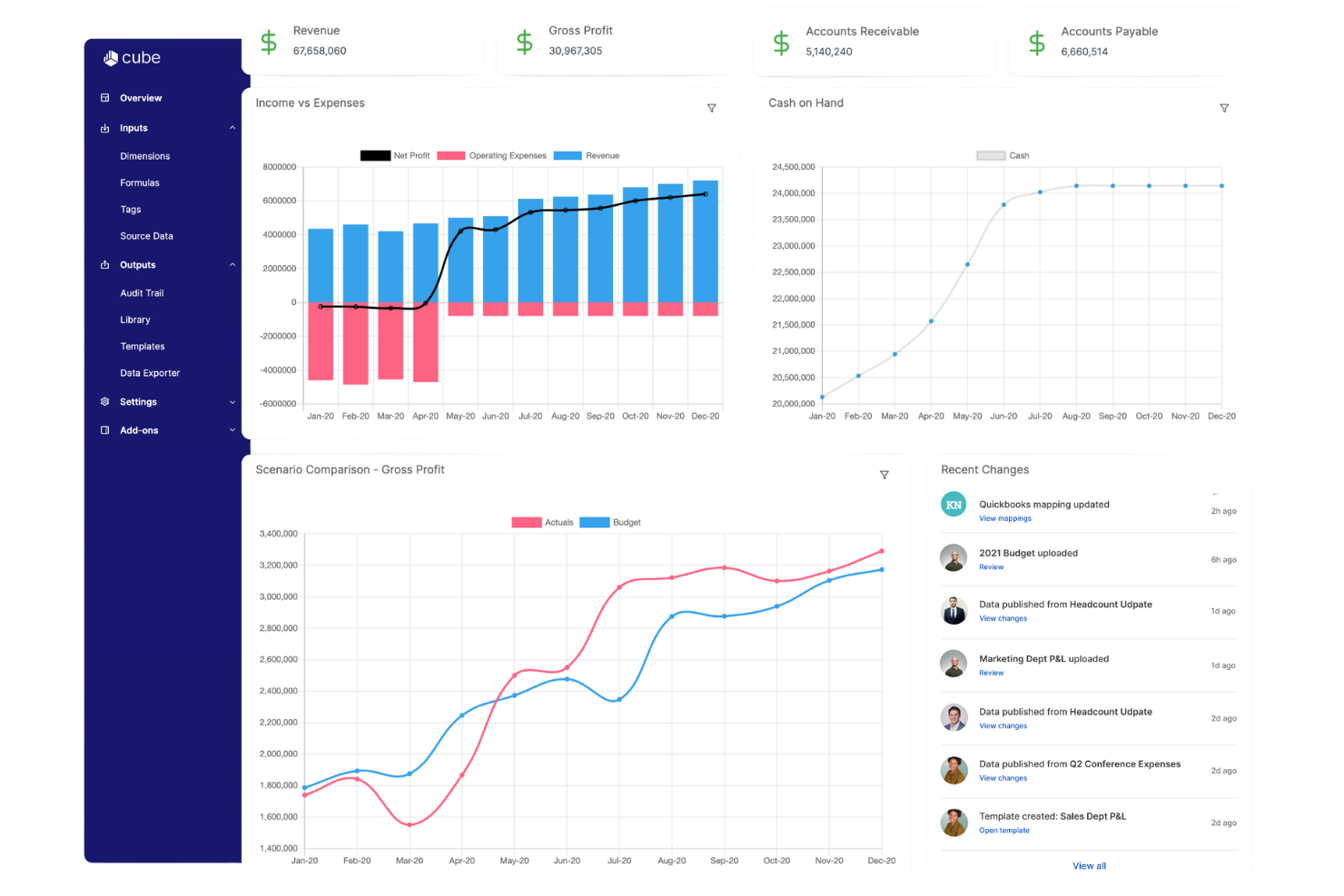Click the Dec-20 Revenue bar
This screenshot has width=1344, height=896.
pos(706,241)
